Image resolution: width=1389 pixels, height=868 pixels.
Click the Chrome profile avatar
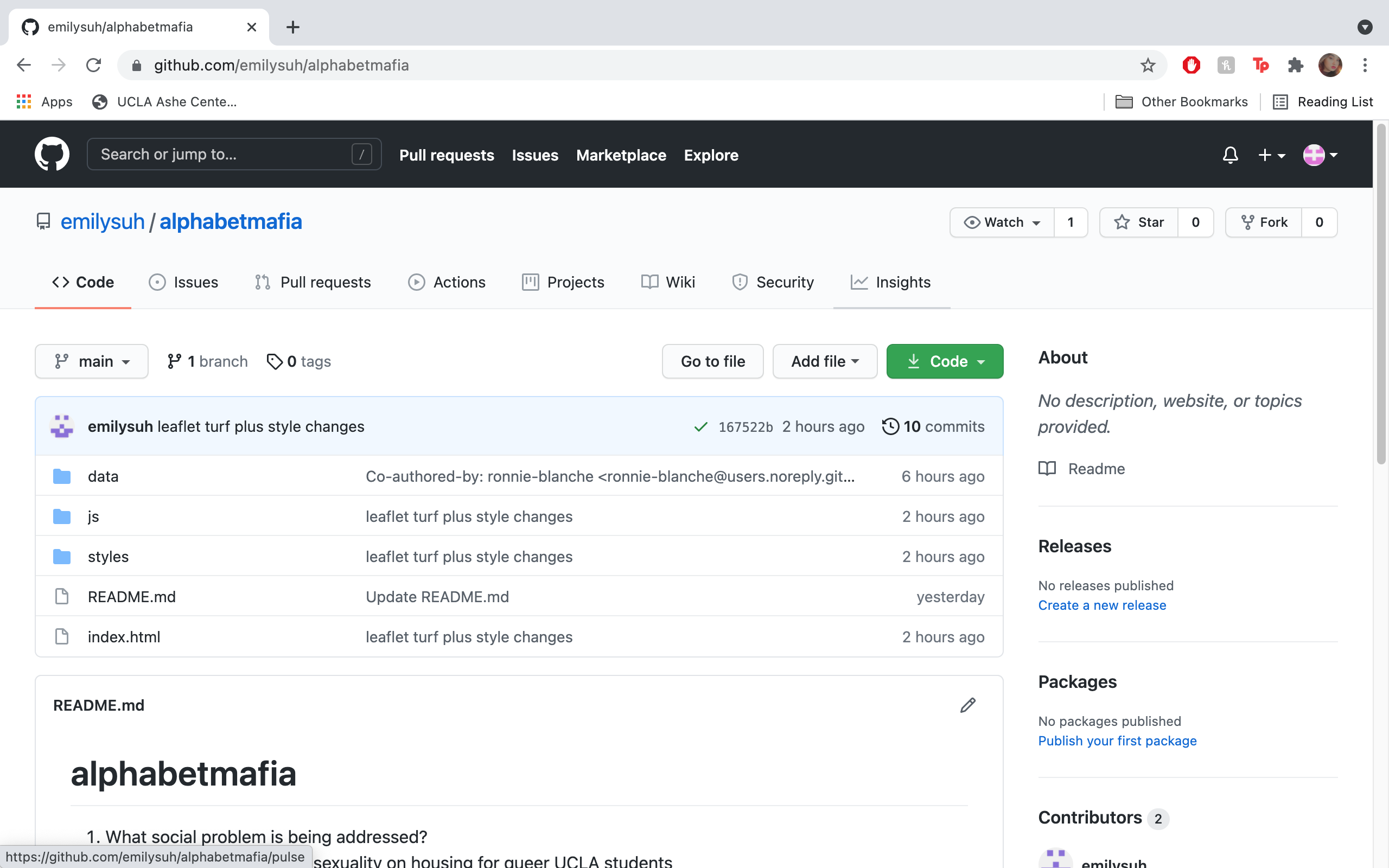click(x=1330, y=66)
